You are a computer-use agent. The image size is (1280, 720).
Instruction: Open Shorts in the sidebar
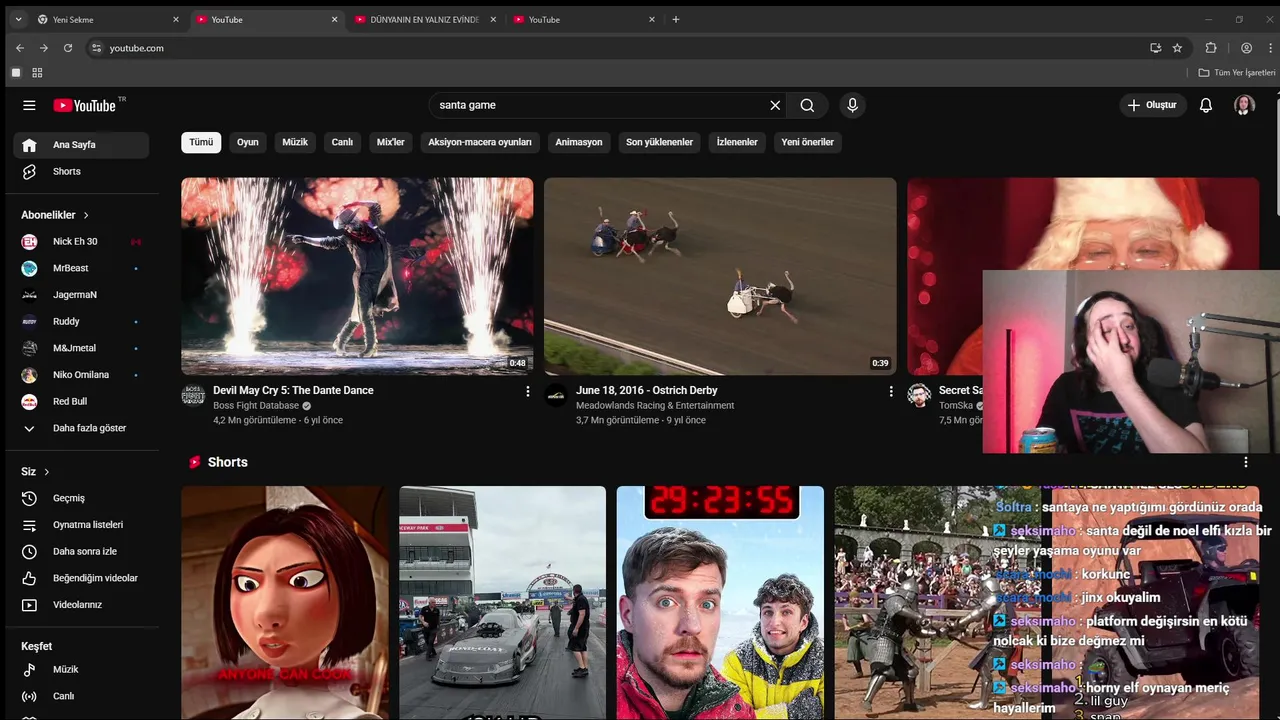click(x=81, y=172)
